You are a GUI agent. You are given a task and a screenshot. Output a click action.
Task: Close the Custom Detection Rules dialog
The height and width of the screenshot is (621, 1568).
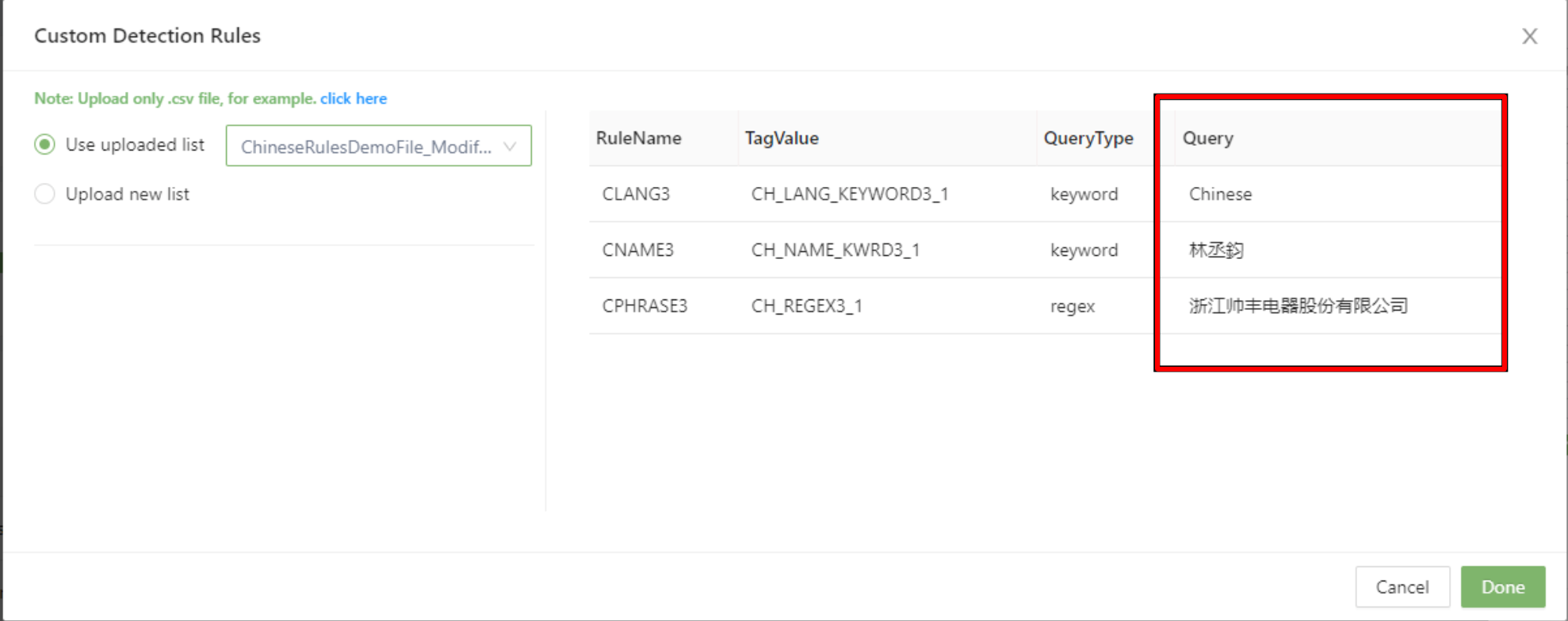(x=1529, y=36)
